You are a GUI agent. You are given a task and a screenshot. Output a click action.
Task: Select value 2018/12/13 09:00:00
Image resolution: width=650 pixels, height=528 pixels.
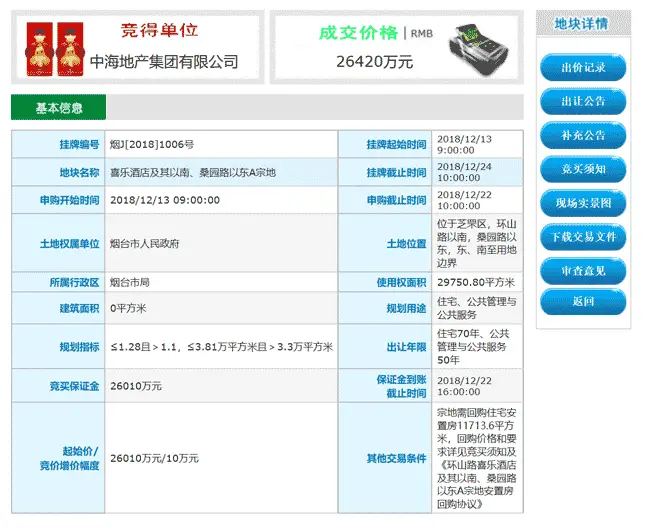(165, 200)
